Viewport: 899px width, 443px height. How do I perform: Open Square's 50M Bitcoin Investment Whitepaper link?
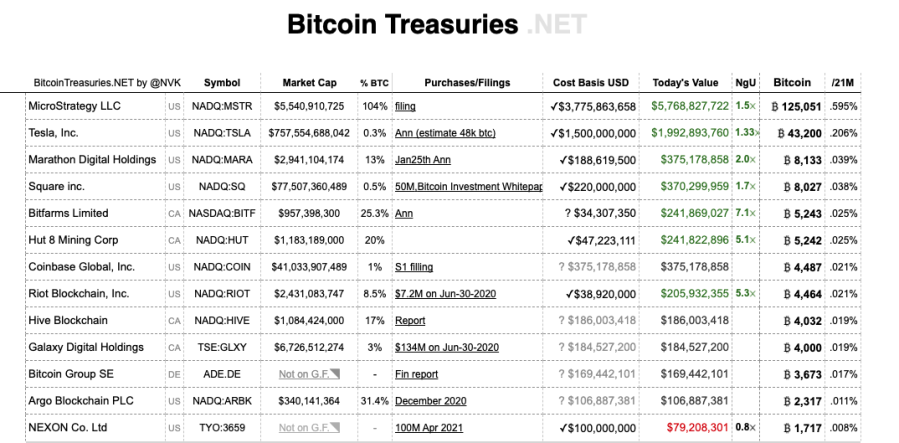pos(468,186)
